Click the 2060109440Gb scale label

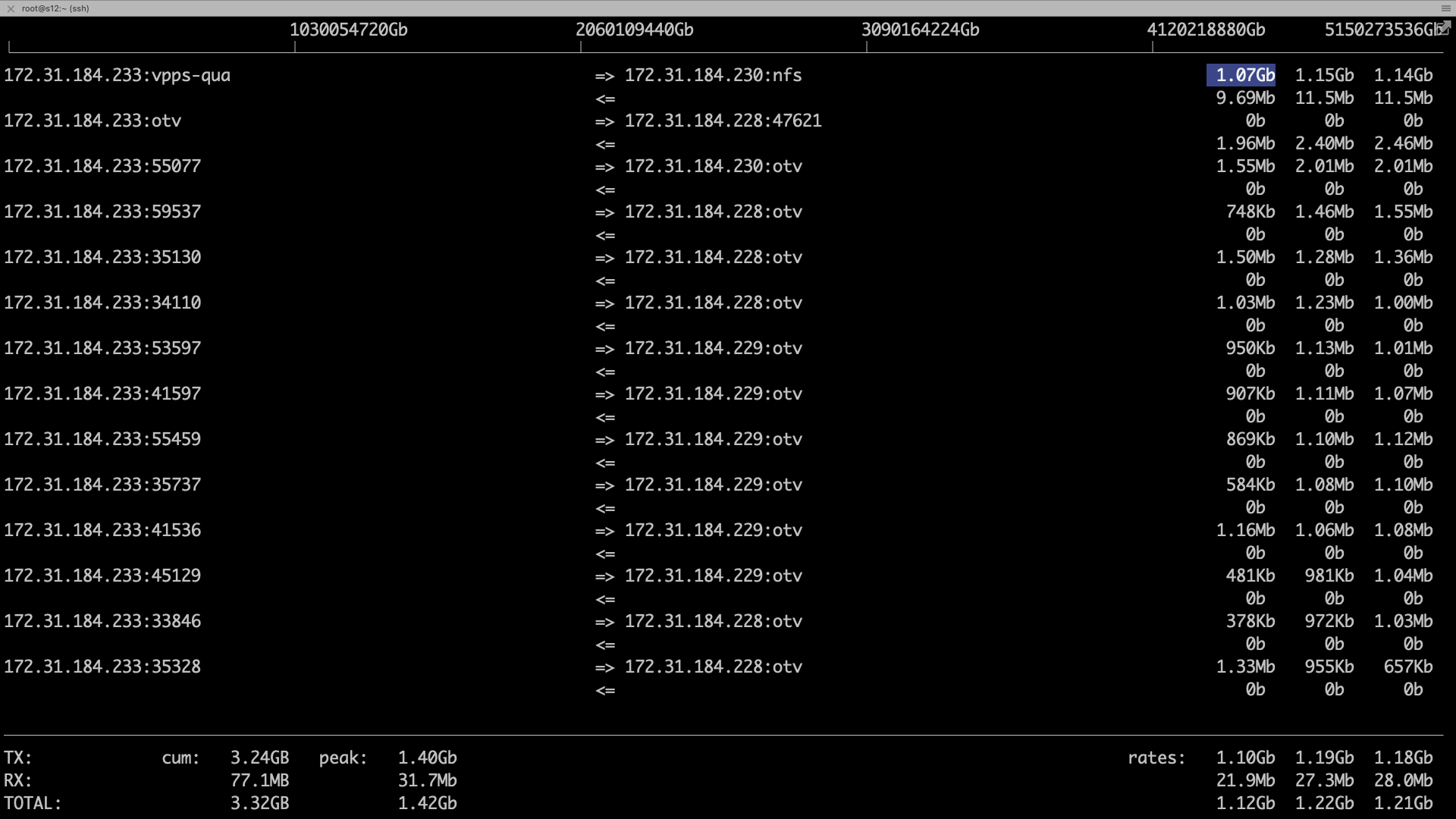(635, 30)
